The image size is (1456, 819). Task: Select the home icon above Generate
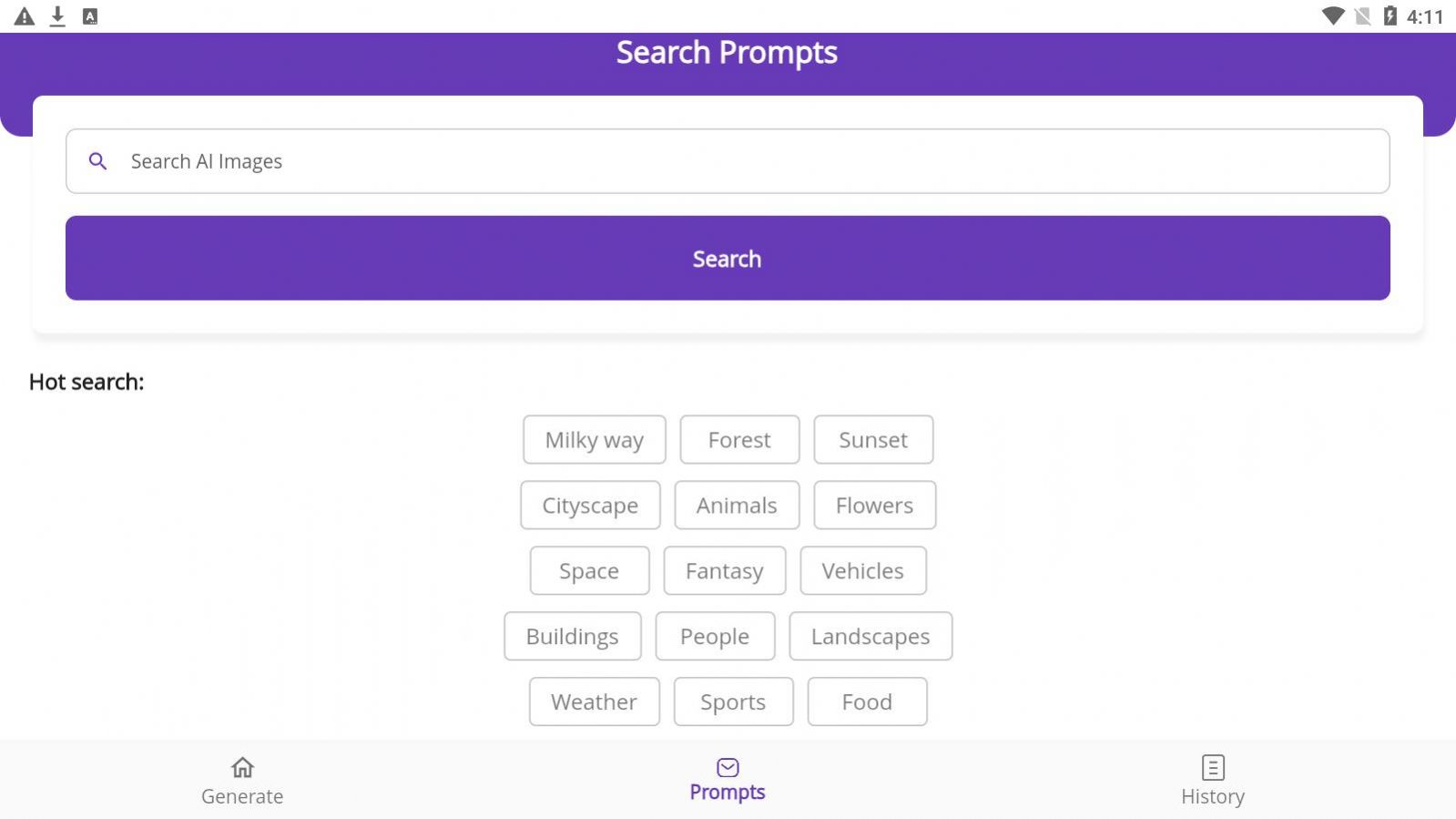[x=241, y=767]
